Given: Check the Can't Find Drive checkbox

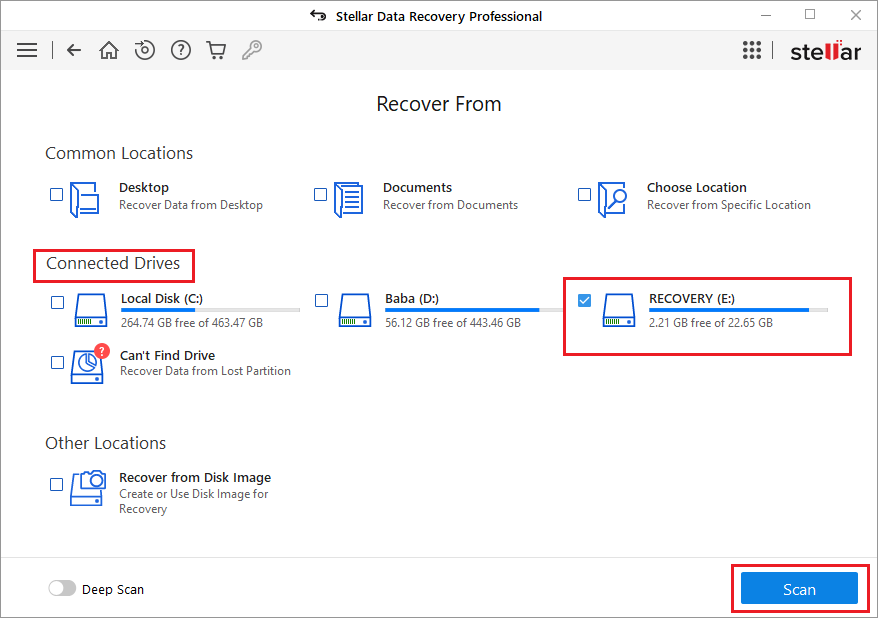Looking at the screenshot, I should (57, 362).
